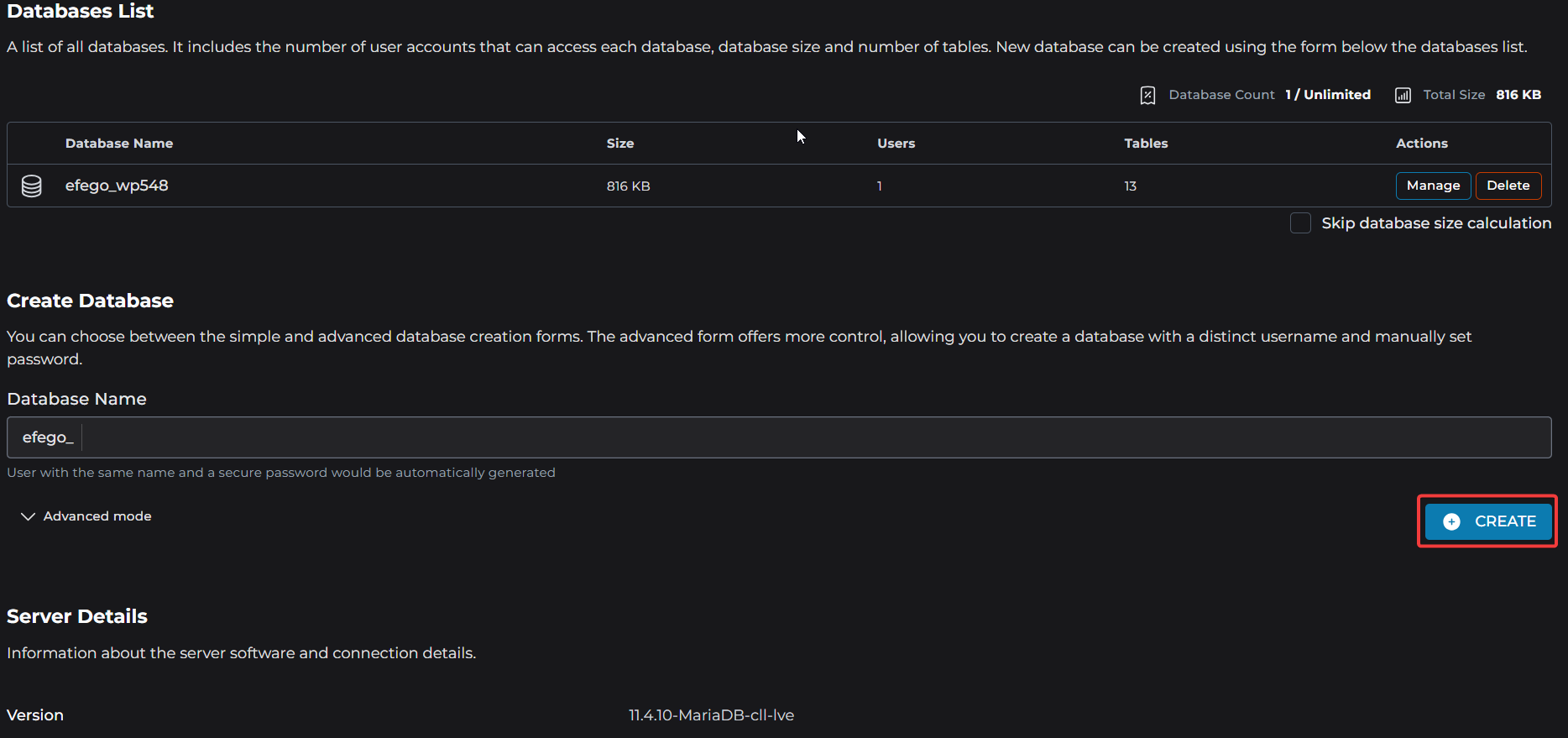Click the plus icon inside CREATE button
This screenshot has height=738, width=1568.
1451,521
